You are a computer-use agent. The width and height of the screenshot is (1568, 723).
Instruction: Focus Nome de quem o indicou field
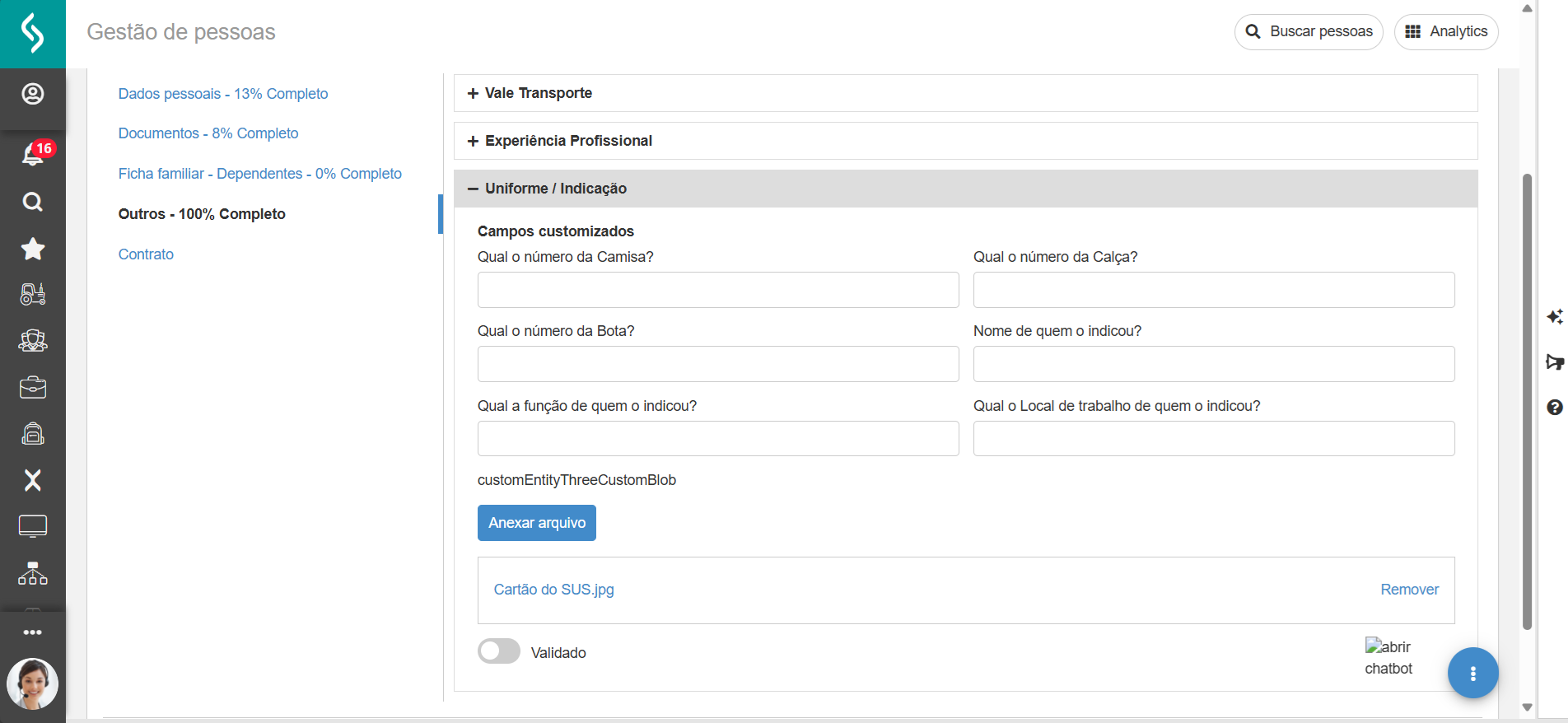[x=1214, y=364]
